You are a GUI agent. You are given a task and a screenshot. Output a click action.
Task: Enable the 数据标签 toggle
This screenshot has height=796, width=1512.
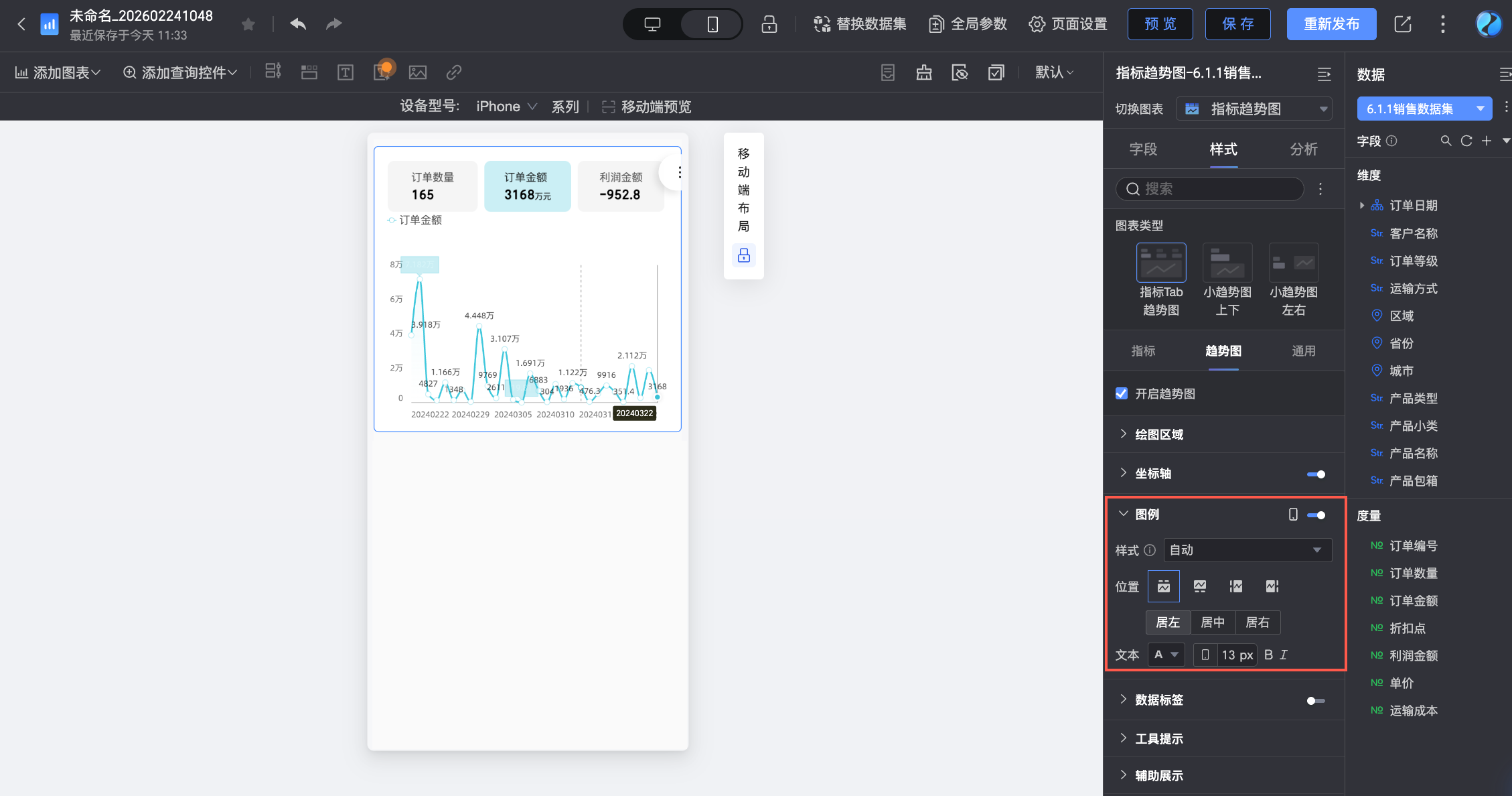[1316, 701]
